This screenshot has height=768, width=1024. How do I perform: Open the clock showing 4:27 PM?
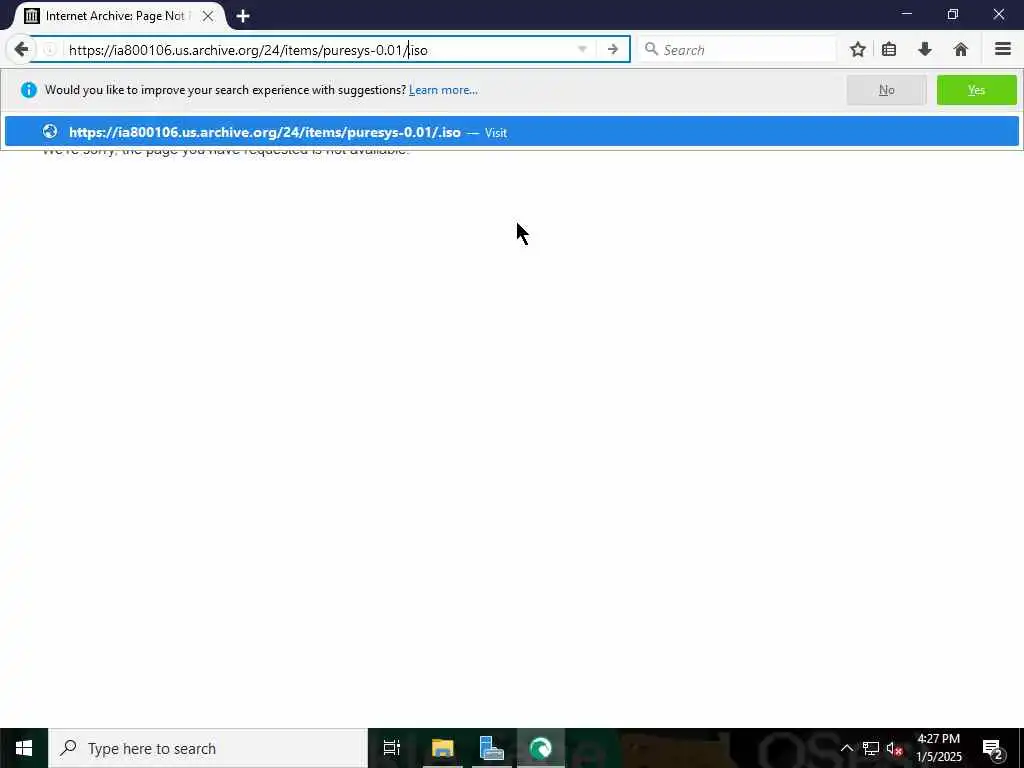pos(939,748)
